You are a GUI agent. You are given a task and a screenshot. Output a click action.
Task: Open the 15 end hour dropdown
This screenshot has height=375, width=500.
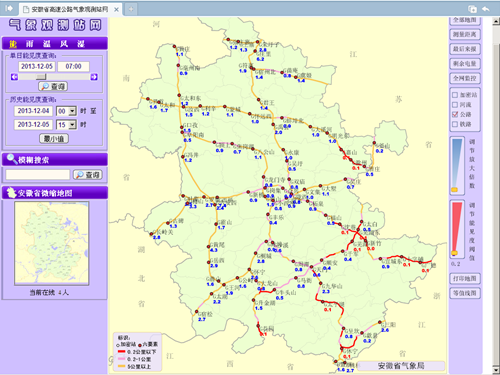click(72, 125)
